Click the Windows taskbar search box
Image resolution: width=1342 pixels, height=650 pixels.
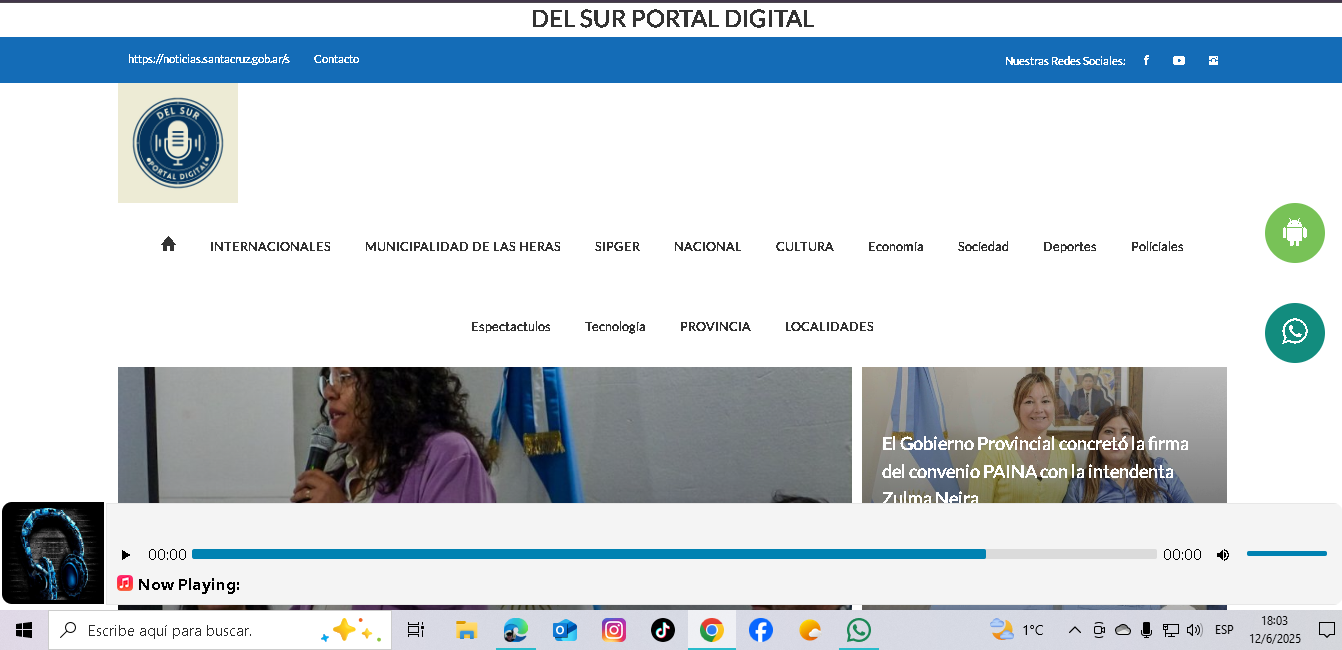(x=220, y=630)
